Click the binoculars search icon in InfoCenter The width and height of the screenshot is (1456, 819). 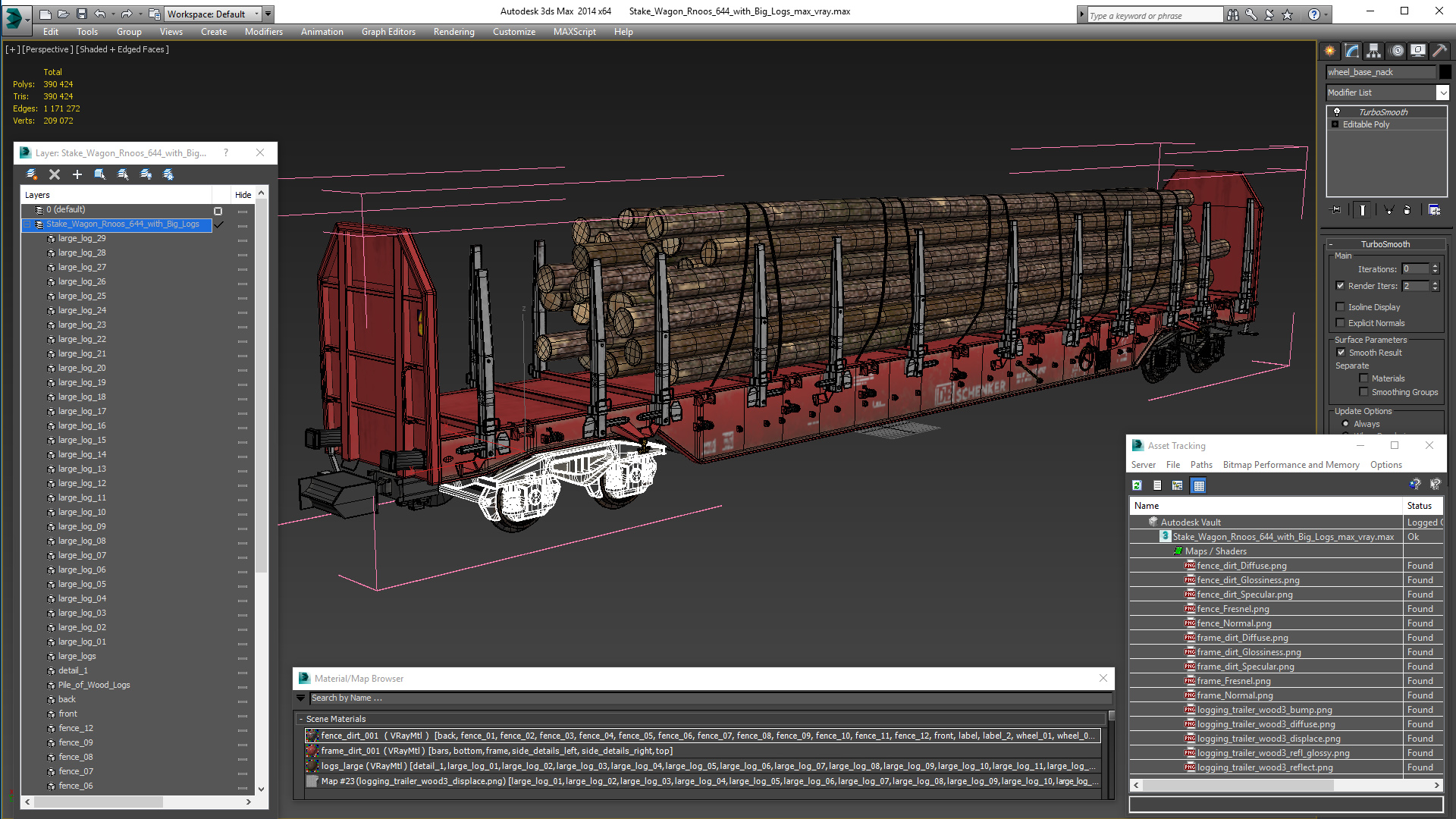click(x=1233, y=14)
